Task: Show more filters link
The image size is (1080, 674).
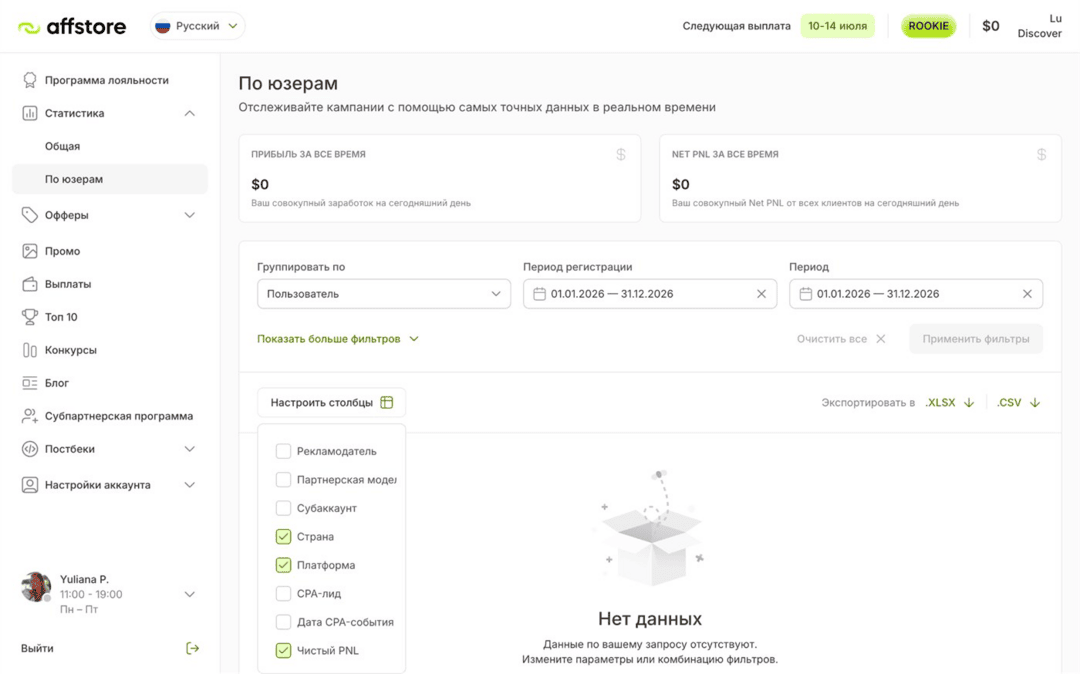Action: (338, 339)
